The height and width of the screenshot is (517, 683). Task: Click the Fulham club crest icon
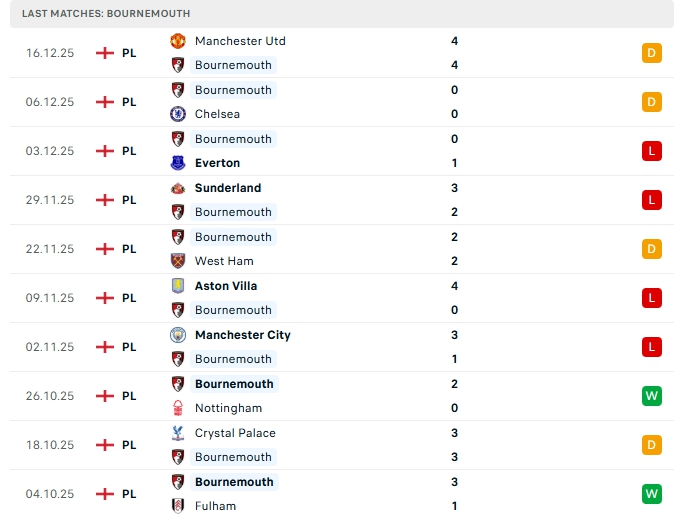coord(178,506)
